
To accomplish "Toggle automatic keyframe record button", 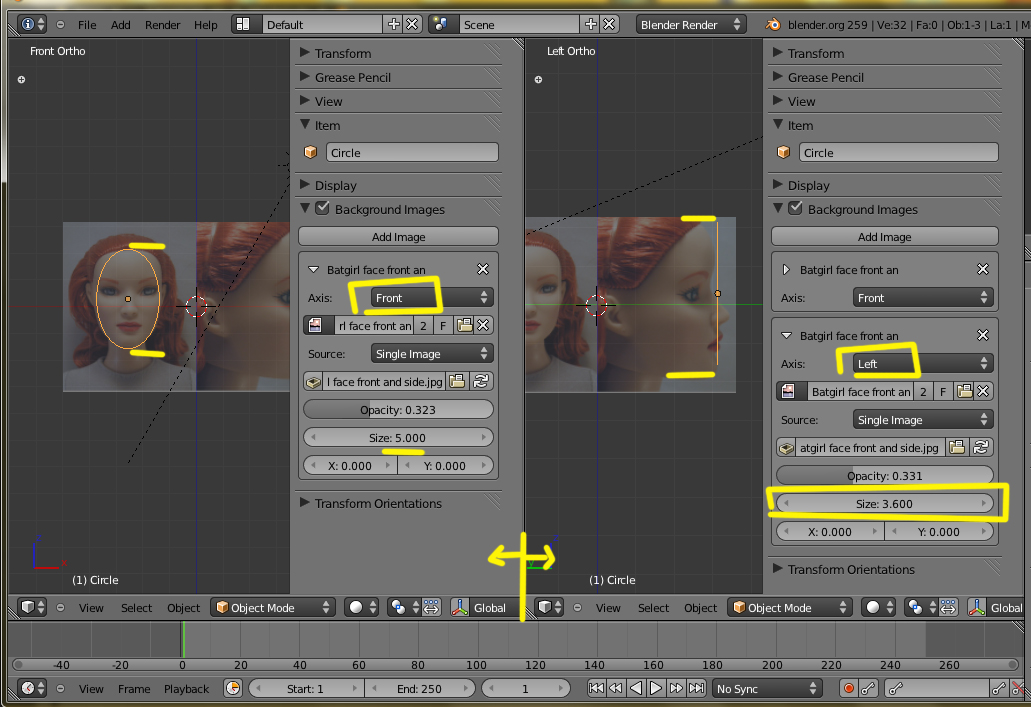I will click(x=848, y=688).
